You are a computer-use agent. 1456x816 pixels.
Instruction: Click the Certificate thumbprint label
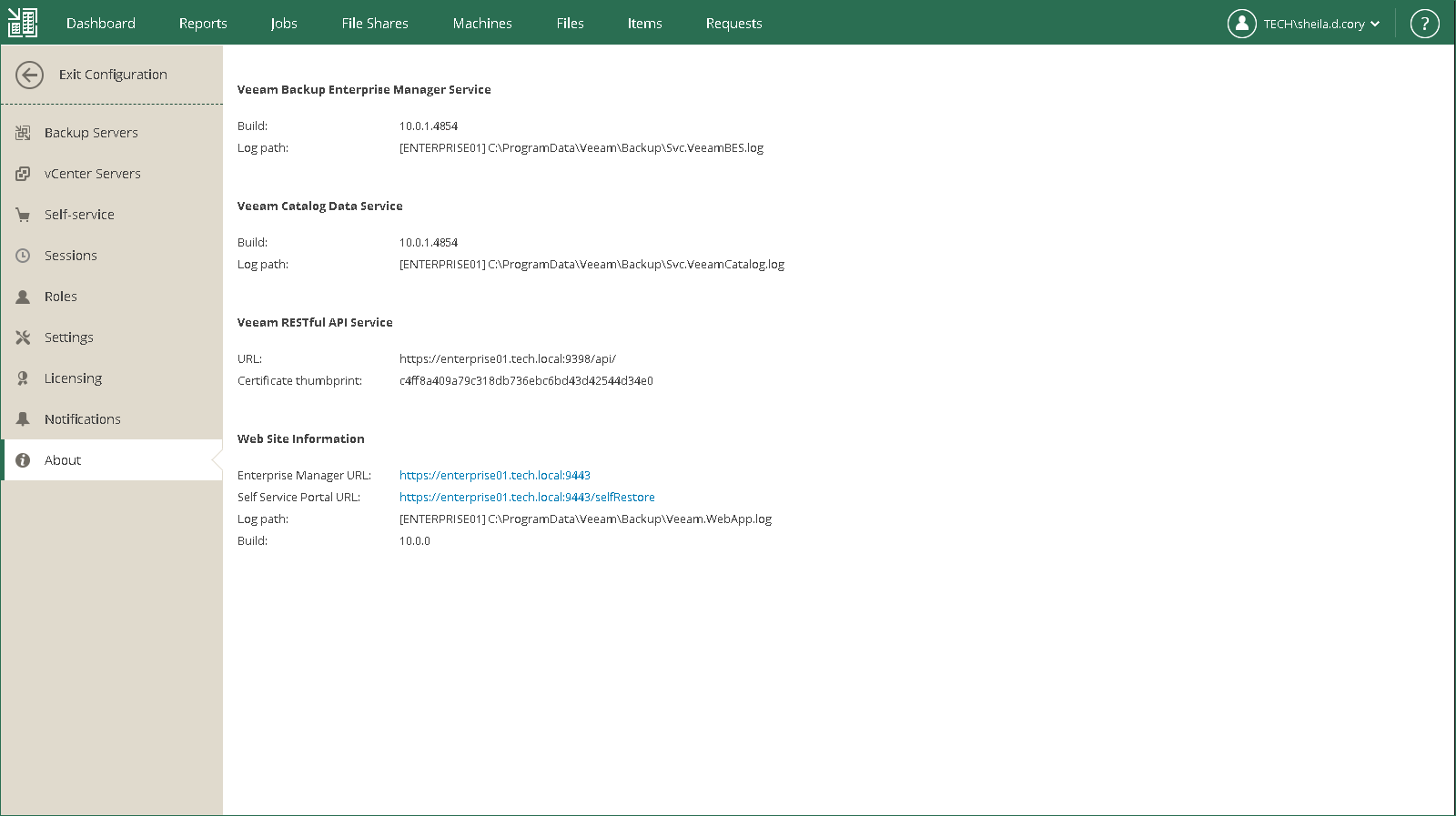click(299, 381)
